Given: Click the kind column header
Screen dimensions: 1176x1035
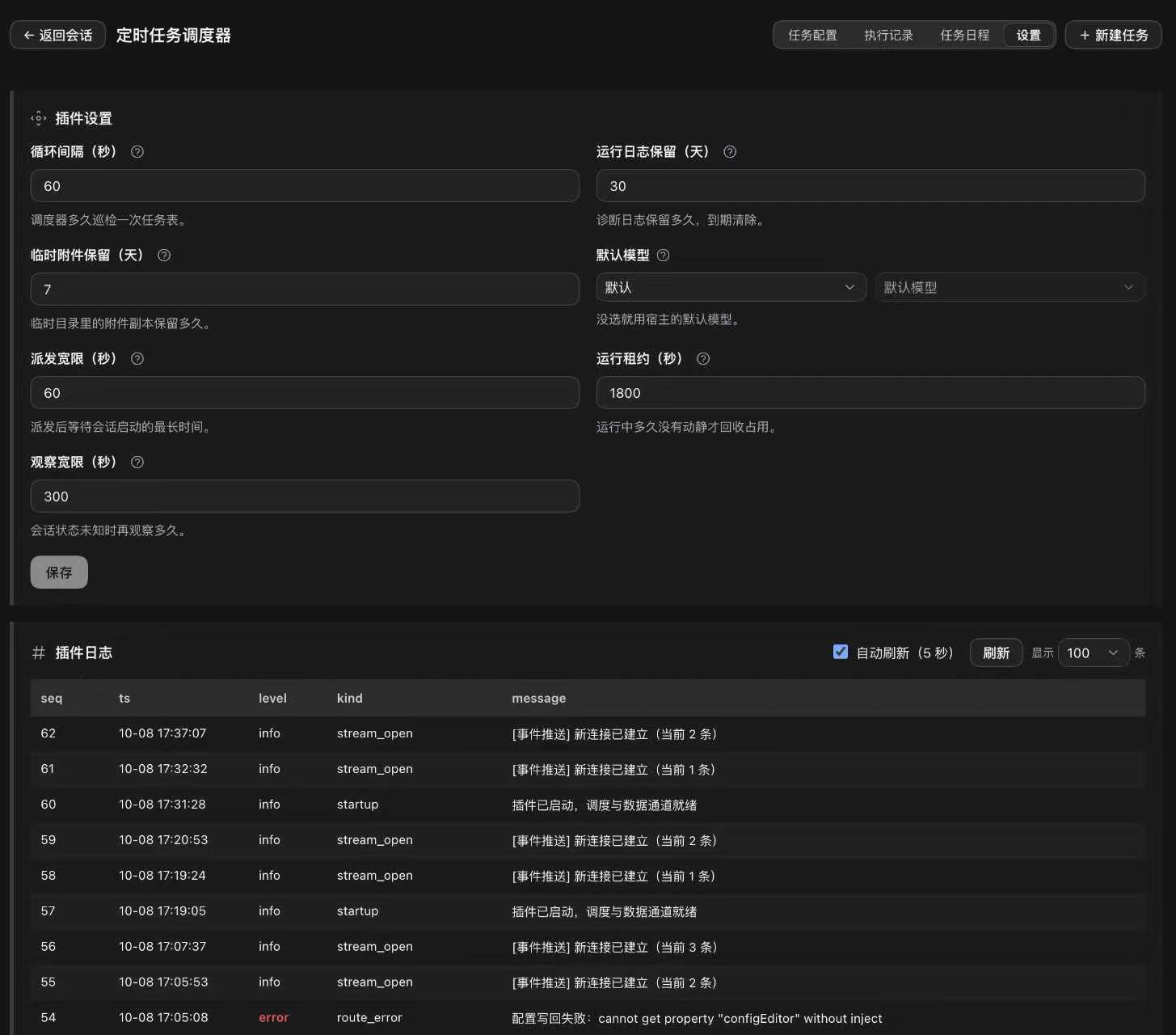Looking at the screenshot, I should 349,699.
